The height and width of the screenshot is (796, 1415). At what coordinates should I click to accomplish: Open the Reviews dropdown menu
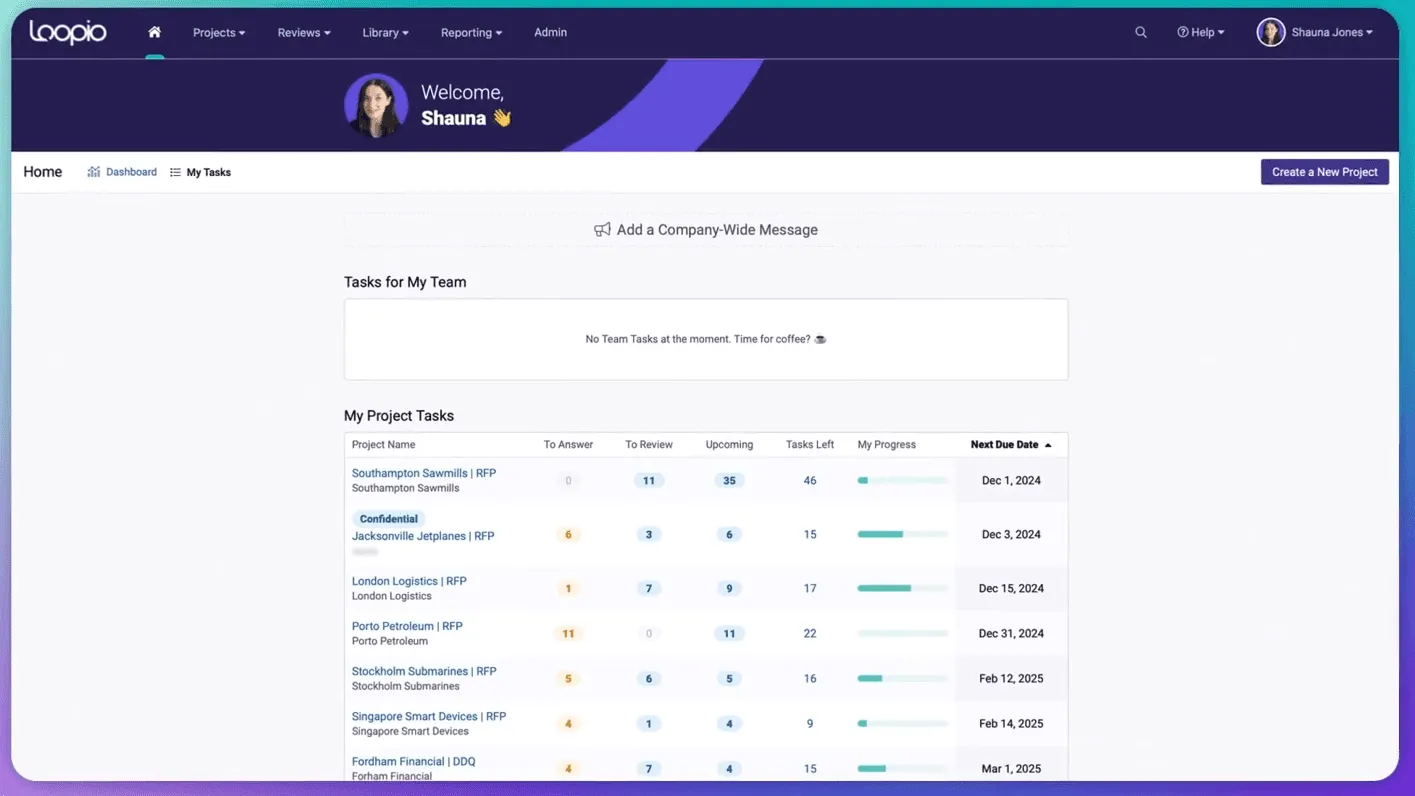pos(304,32)
